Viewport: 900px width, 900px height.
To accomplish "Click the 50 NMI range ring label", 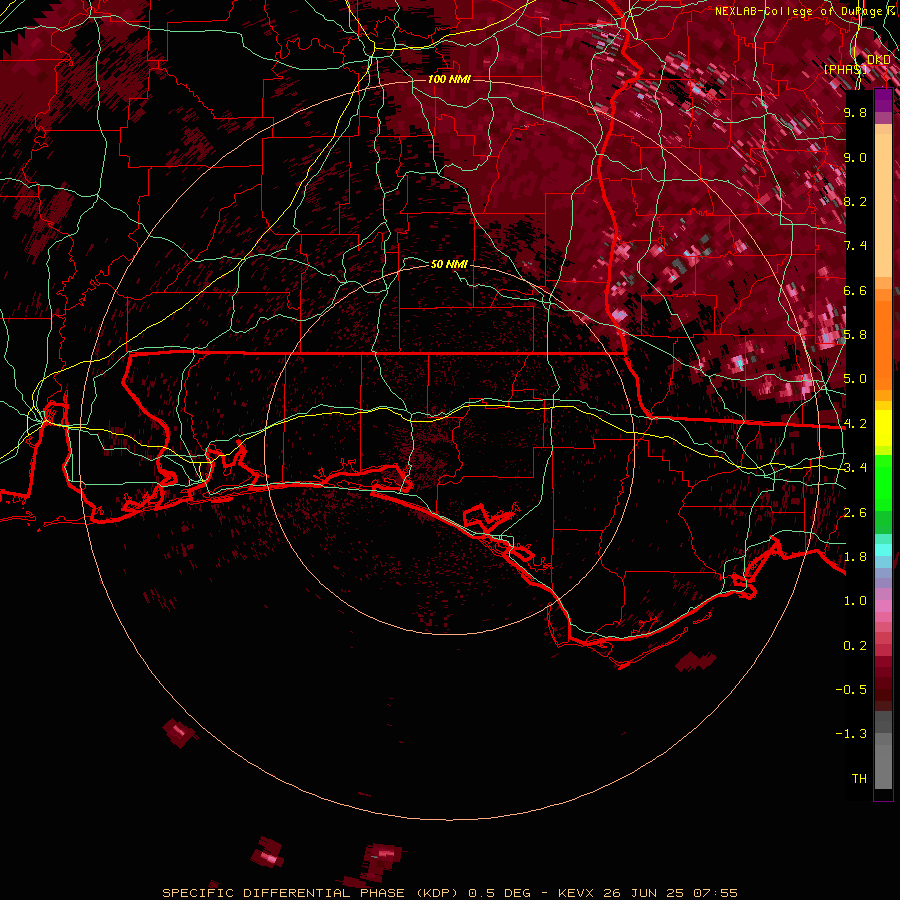I will pos(449,264).
